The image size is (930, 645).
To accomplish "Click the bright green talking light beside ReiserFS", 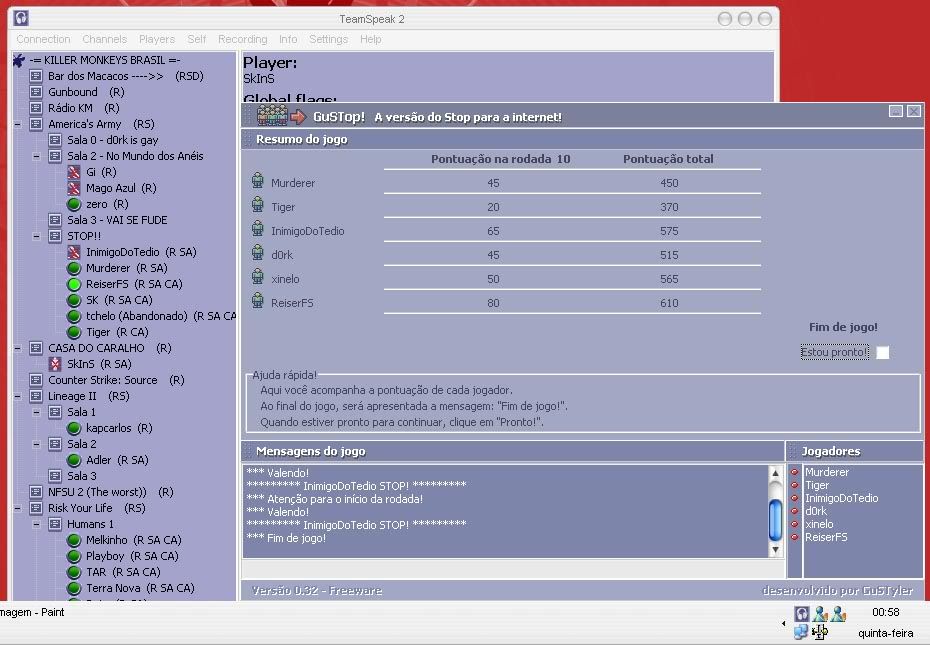I will pyautogui.click(x=74, y=284).
